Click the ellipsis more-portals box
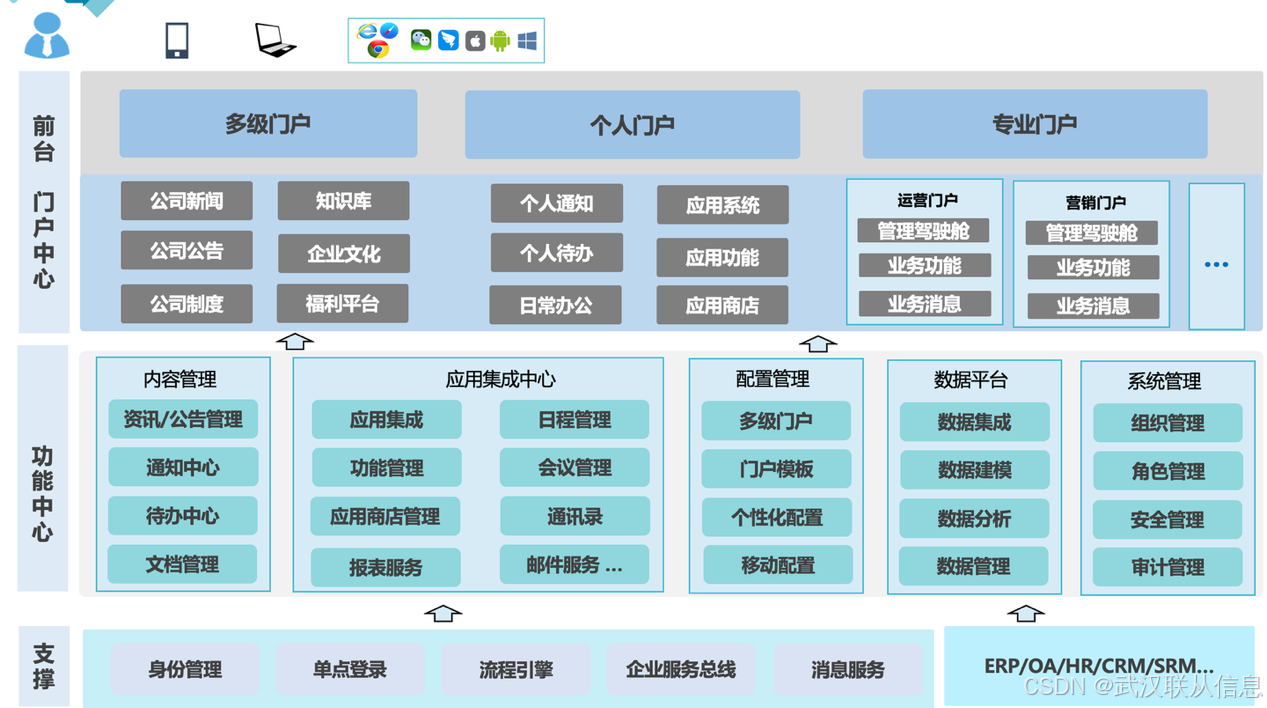Image resolution: width=1267 pixels, height=708 pixels. pyautogui.click(x=1217, y=256)
